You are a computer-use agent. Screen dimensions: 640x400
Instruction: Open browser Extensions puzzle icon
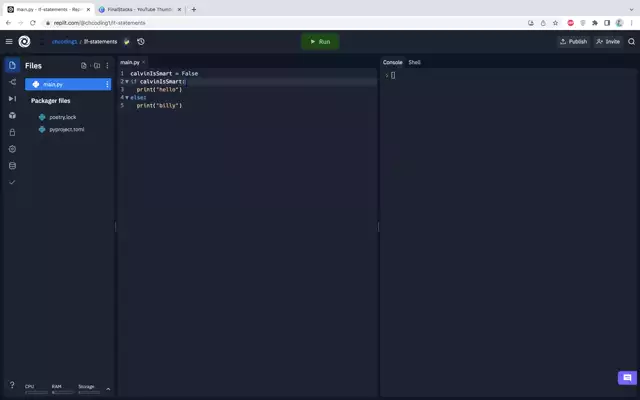click(x=595, y=23)
